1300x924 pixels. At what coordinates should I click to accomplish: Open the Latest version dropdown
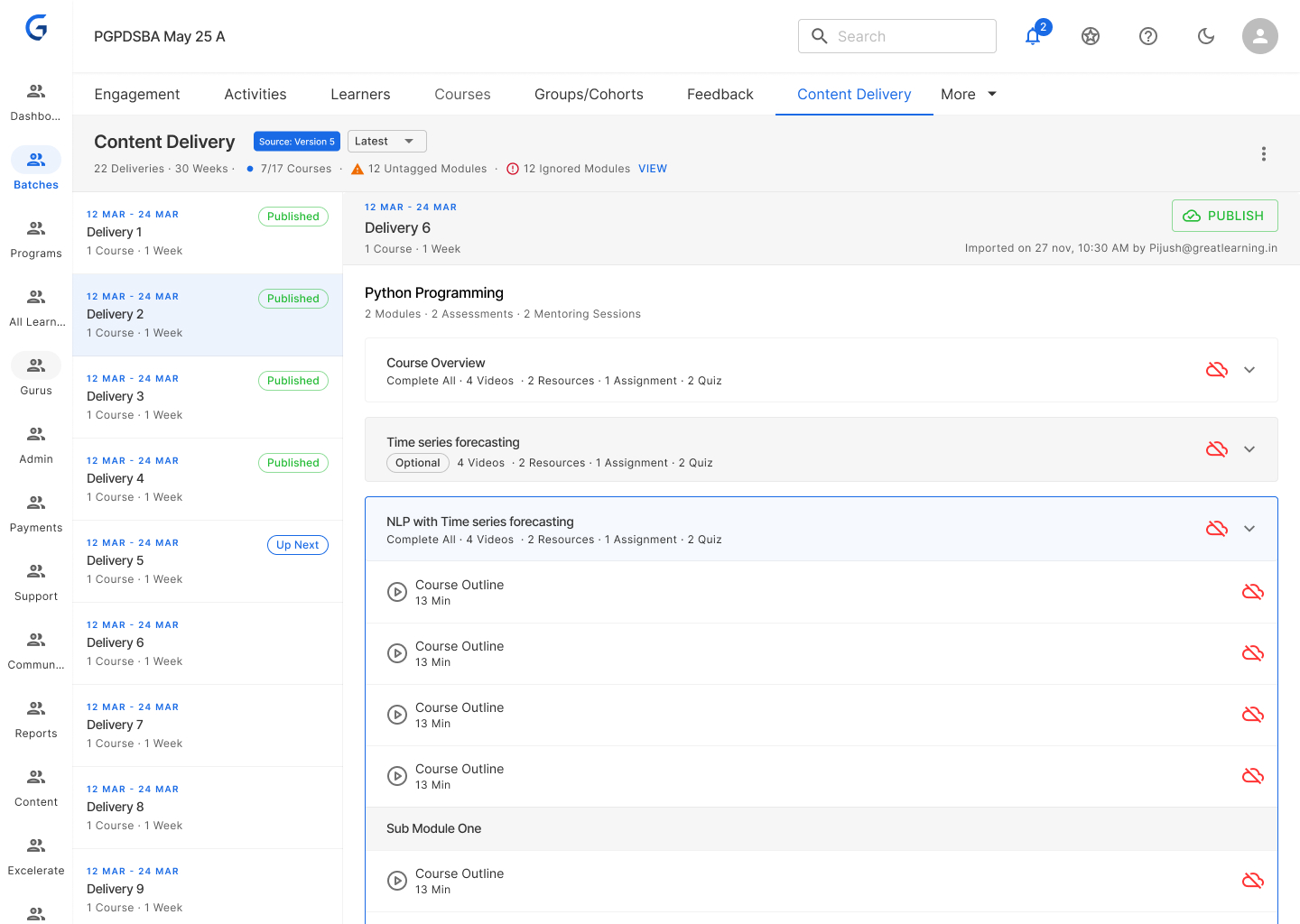tap(386, 141)
